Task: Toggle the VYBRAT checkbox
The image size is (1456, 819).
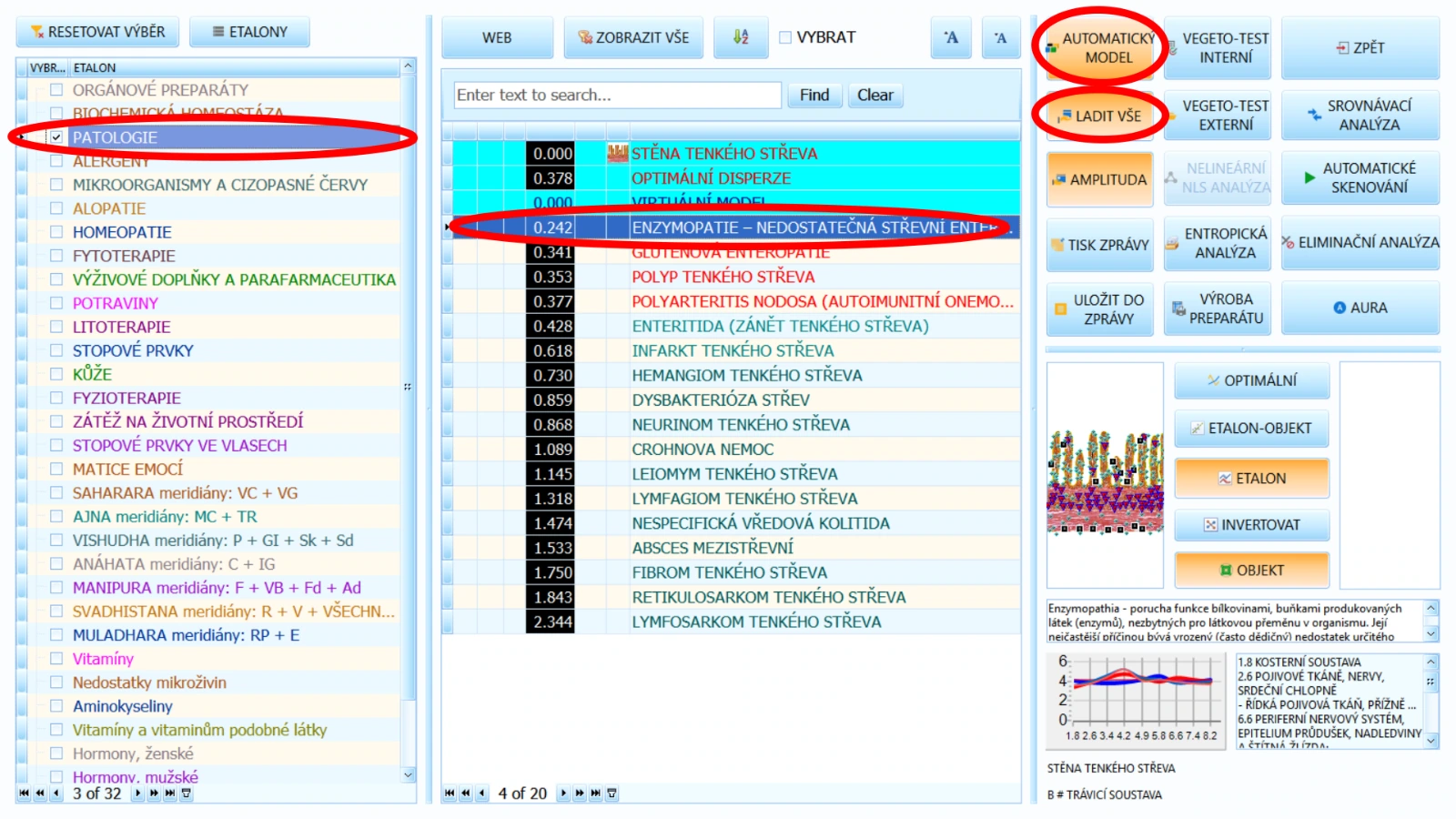Action: (x=785, y=37)
